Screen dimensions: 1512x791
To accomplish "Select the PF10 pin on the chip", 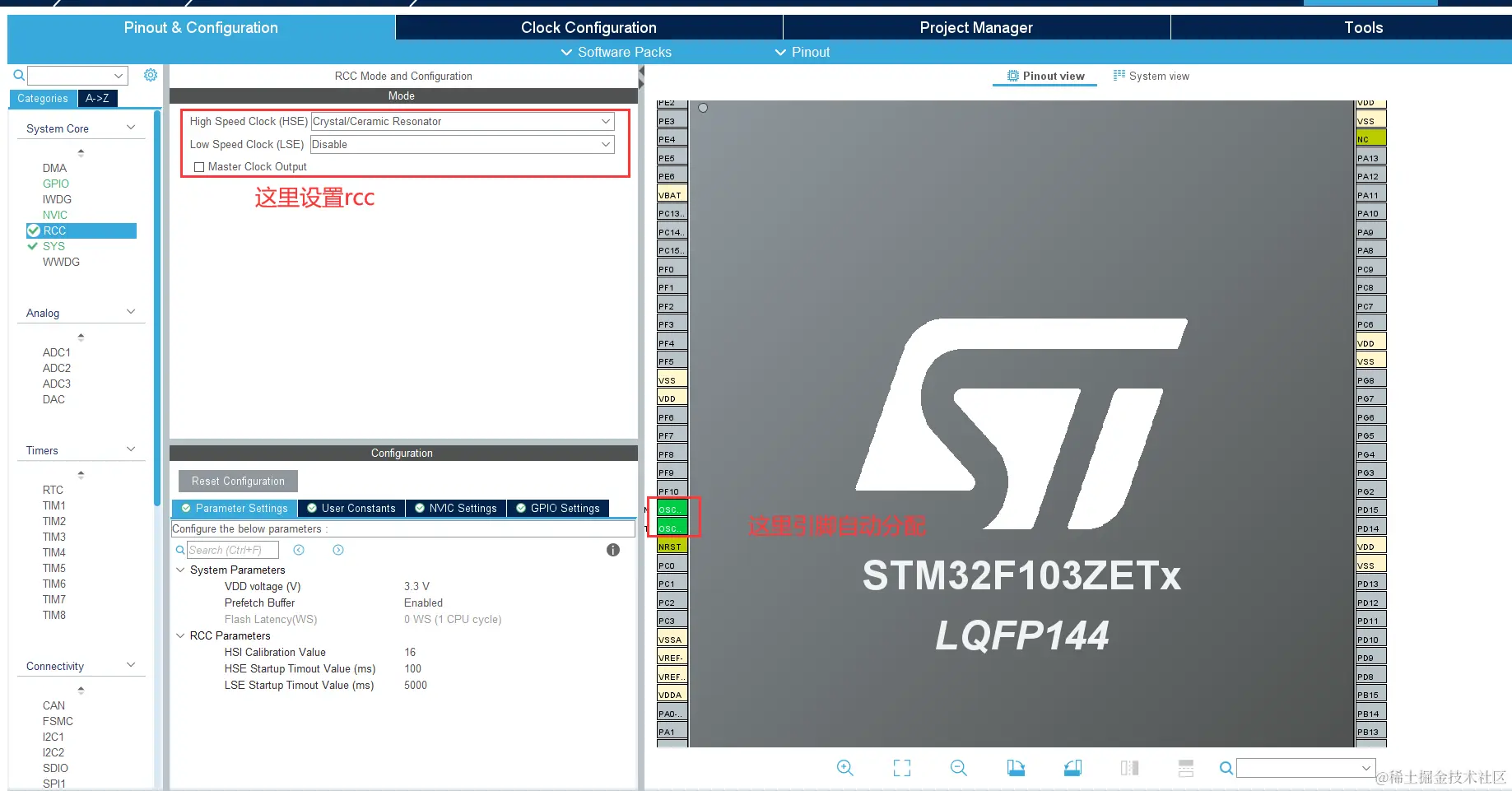I will click(x=672, y=491).
